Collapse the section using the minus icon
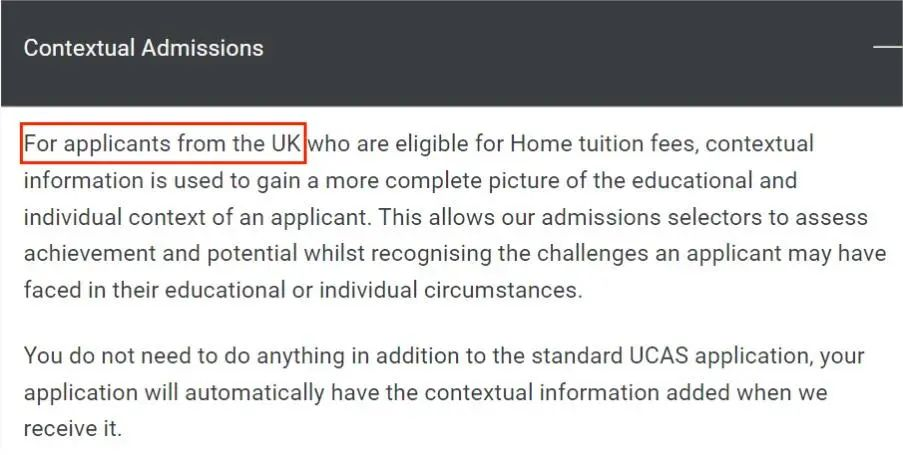The image size is (903, 455). (888, 47)
